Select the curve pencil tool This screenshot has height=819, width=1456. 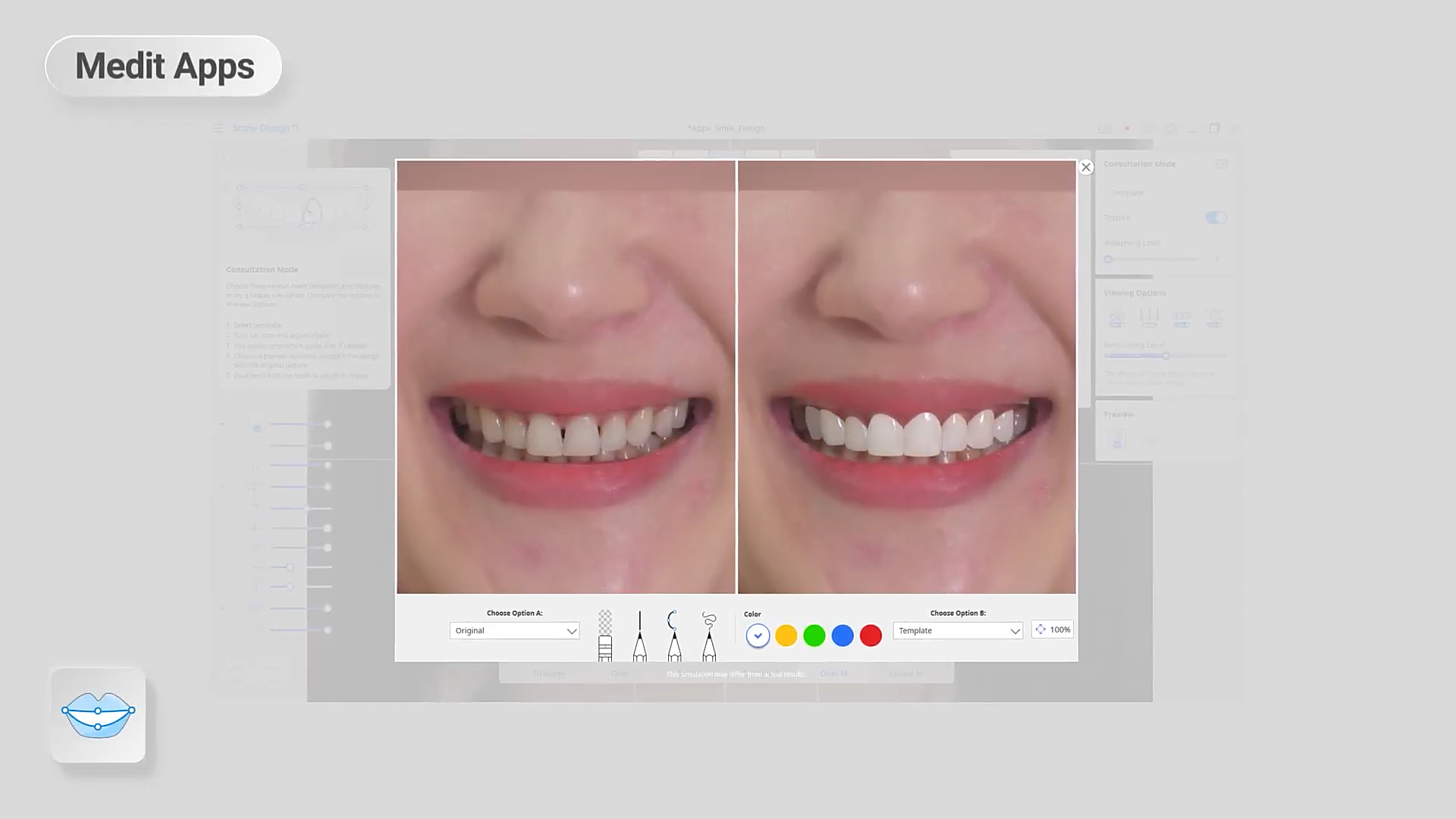click(x=673, y=637)
